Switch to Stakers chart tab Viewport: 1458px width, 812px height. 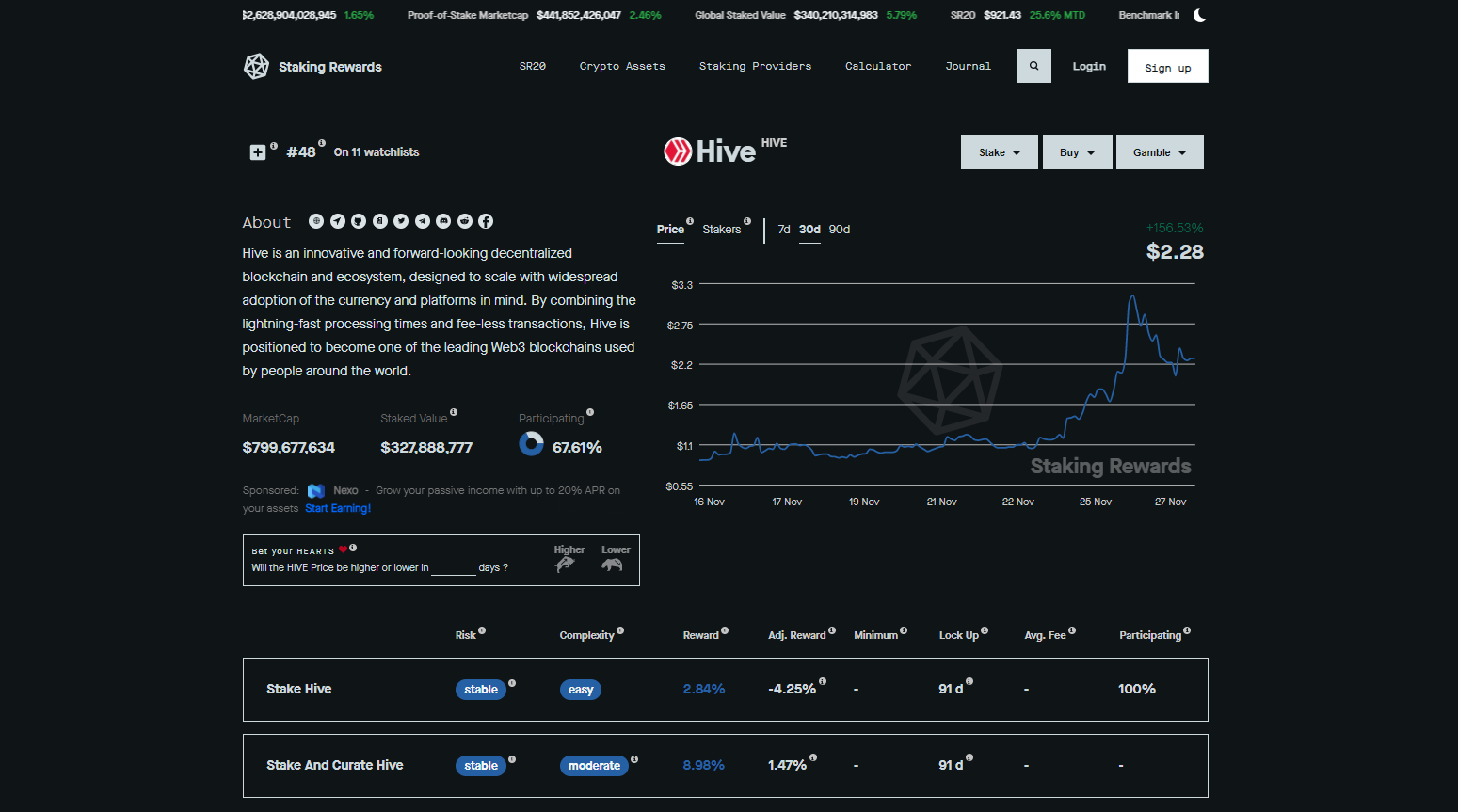pyautogui.click(x=722, y=230)
